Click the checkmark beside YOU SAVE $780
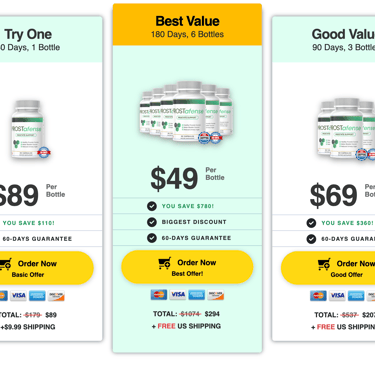Screen dimensions: 375x366 pos(152,206)
